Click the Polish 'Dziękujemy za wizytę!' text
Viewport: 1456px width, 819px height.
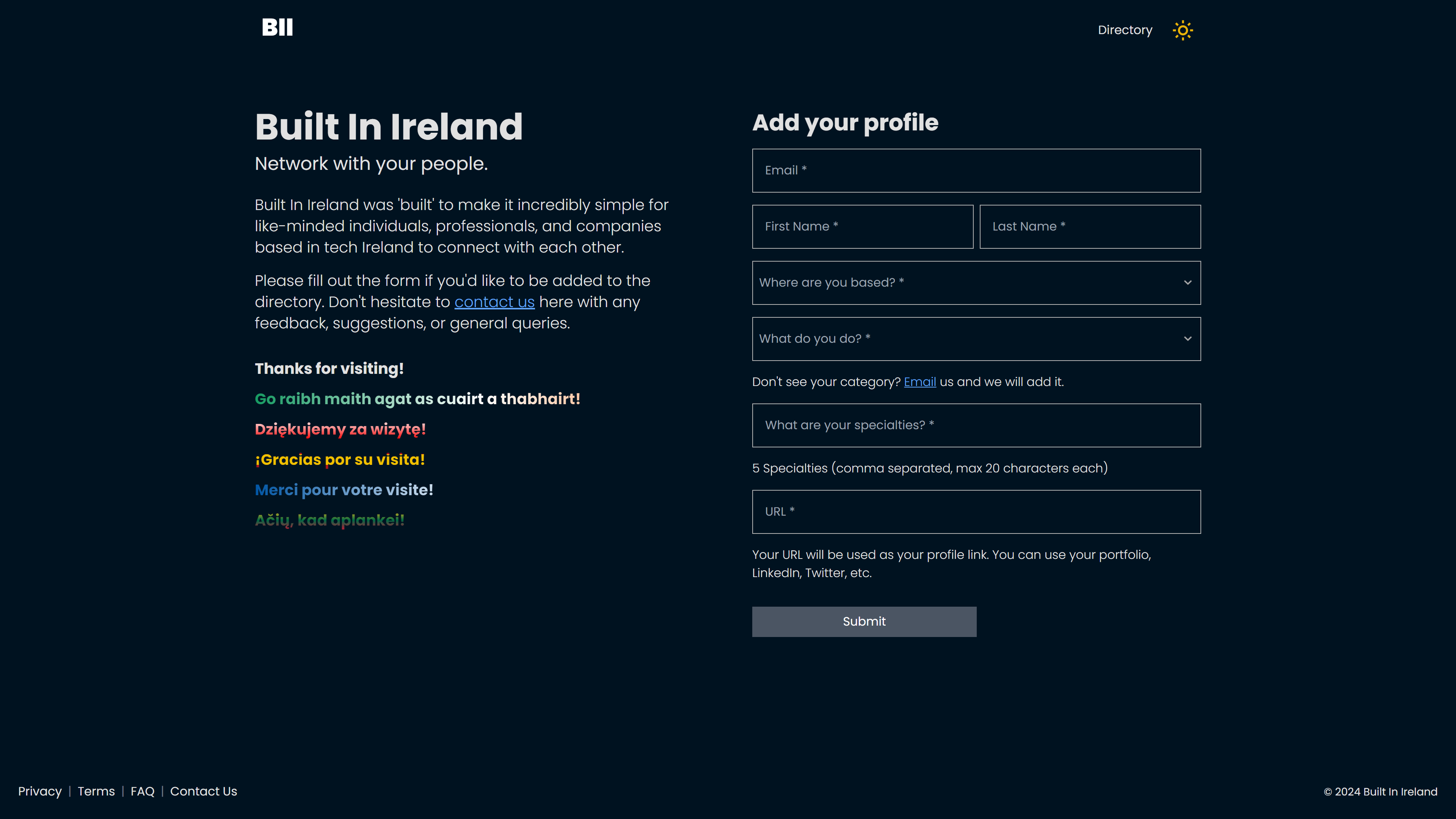click(340, 430)
